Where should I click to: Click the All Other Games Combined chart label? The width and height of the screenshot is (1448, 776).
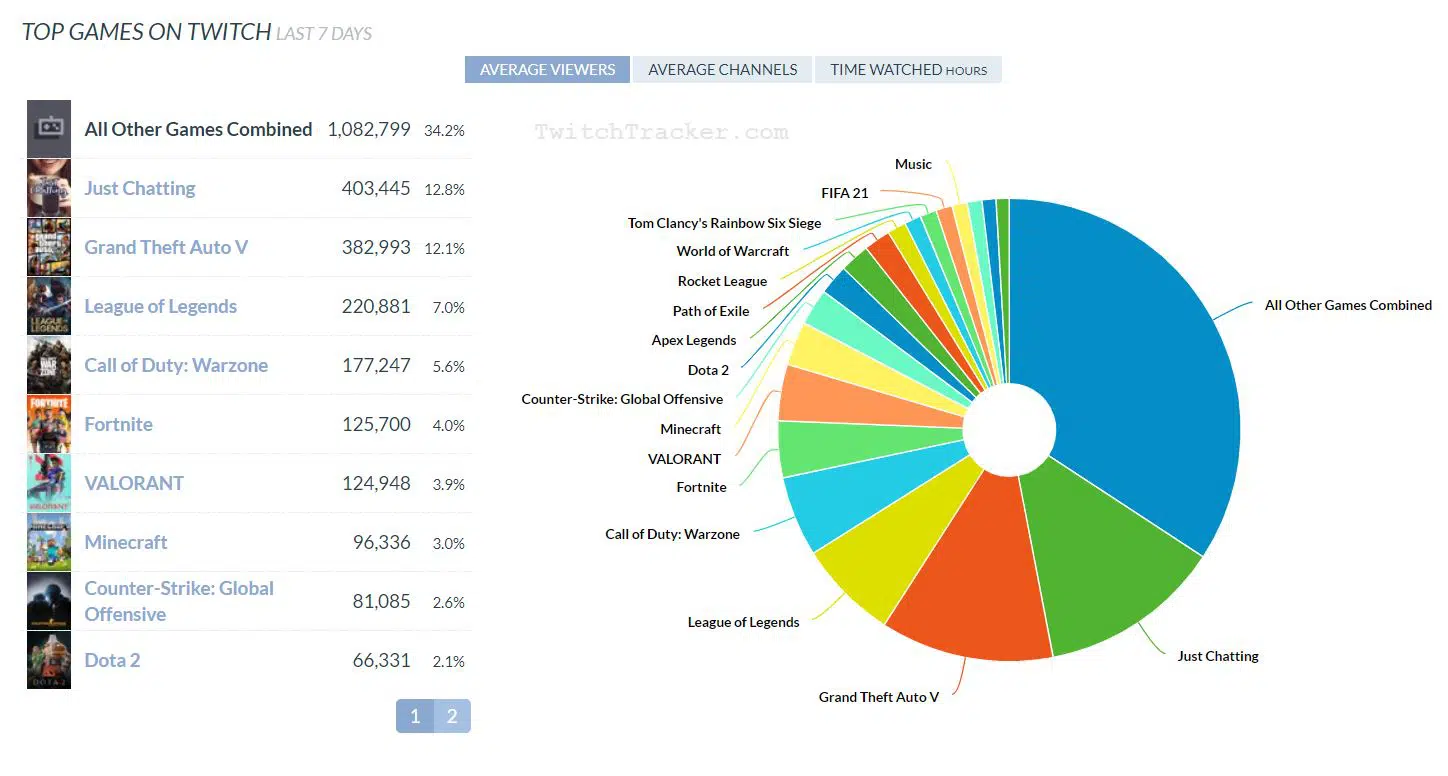pos(1348,305)
